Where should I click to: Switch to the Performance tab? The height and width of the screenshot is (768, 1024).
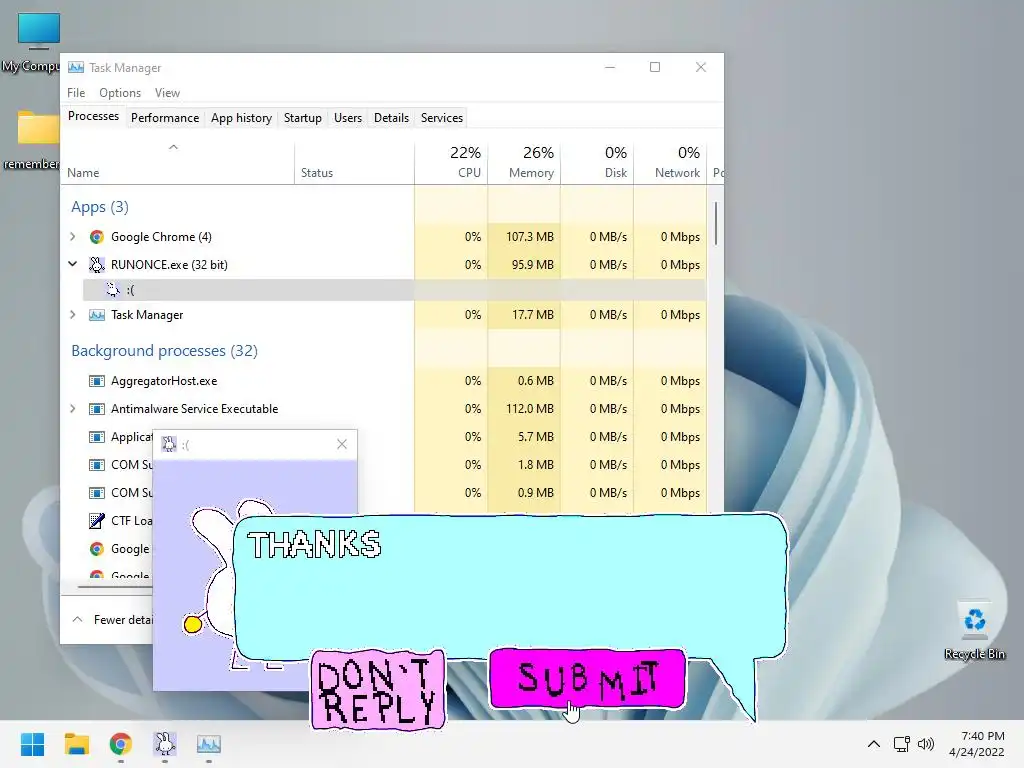coord(165,118)
